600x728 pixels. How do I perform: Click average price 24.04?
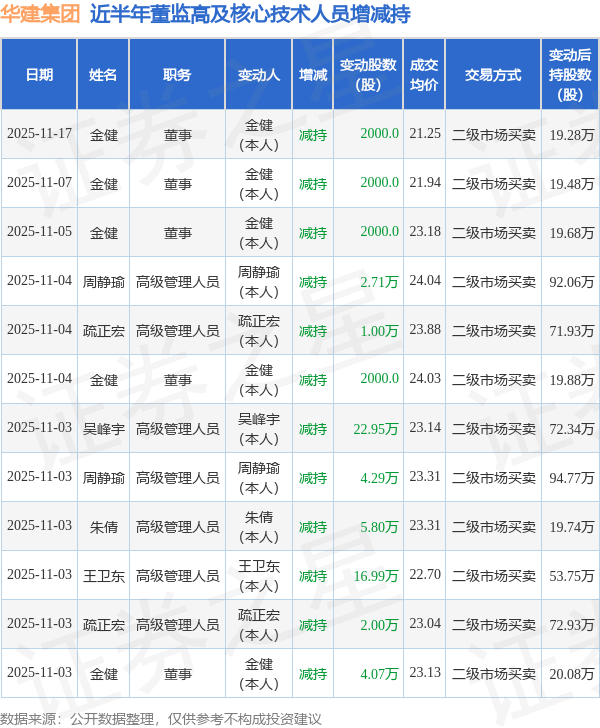425,280
